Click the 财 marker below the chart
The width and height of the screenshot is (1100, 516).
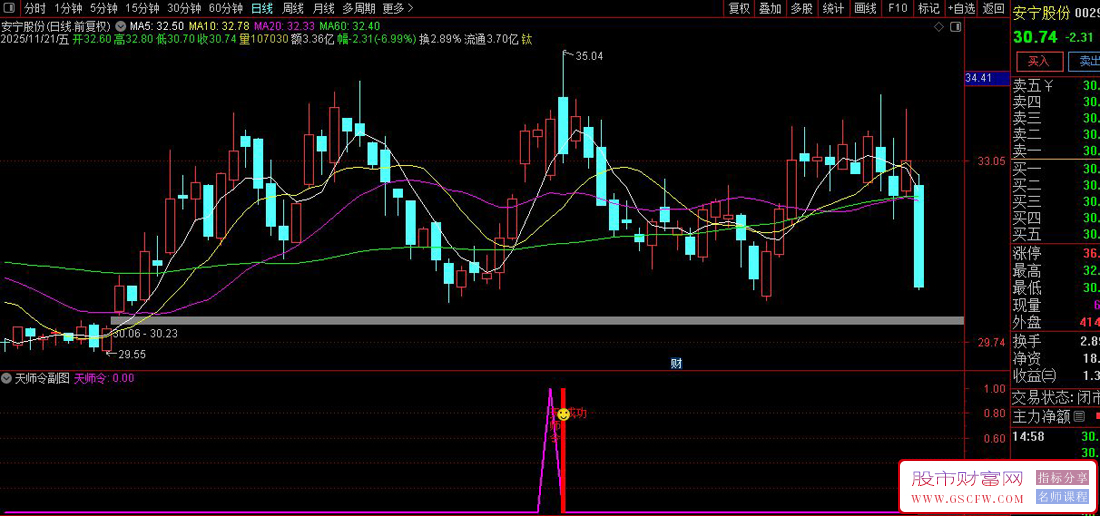(x=675, y=361)
